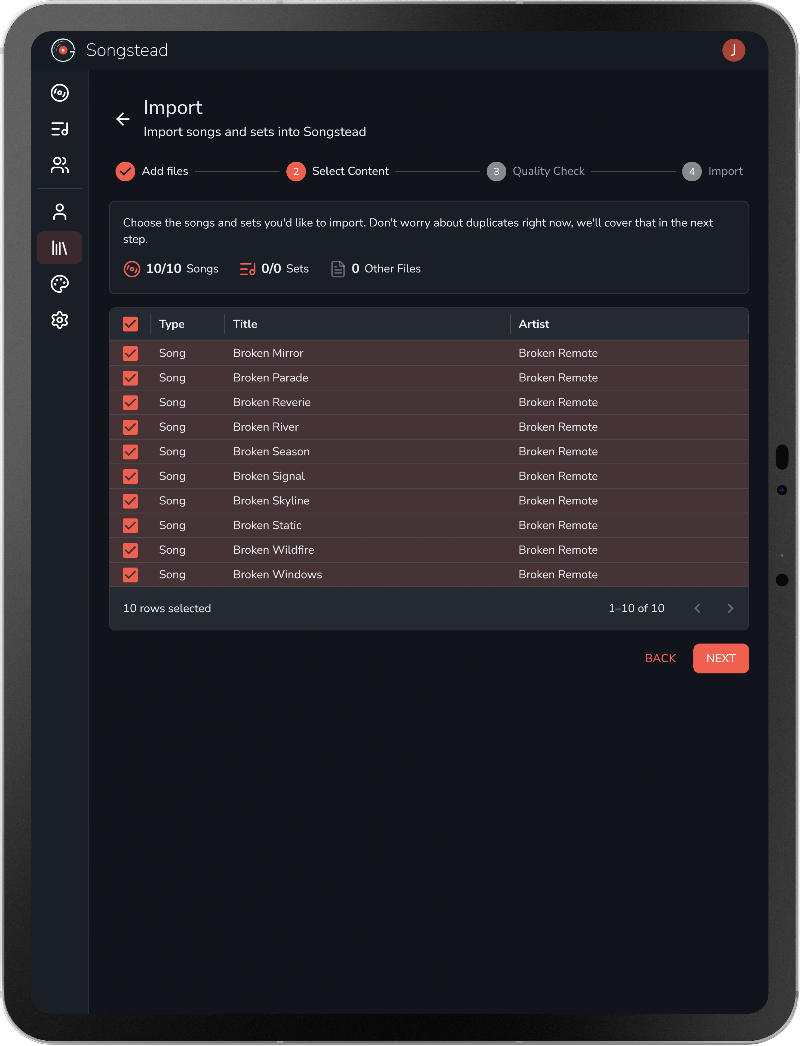This screenshot has width=800, height=1046.
Task: Click Broken Remote artist in Broken Mirror row
Action: click(x=558, y=354)
